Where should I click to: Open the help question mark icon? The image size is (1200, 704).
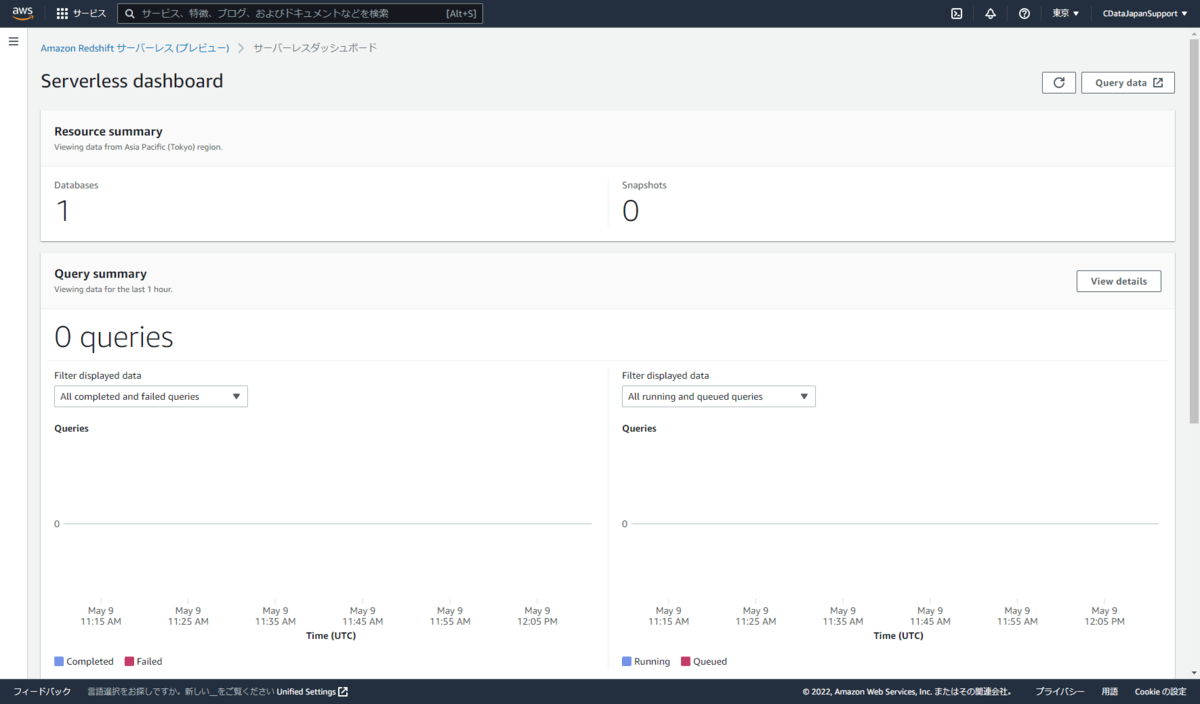click(x=1024, y=14)
